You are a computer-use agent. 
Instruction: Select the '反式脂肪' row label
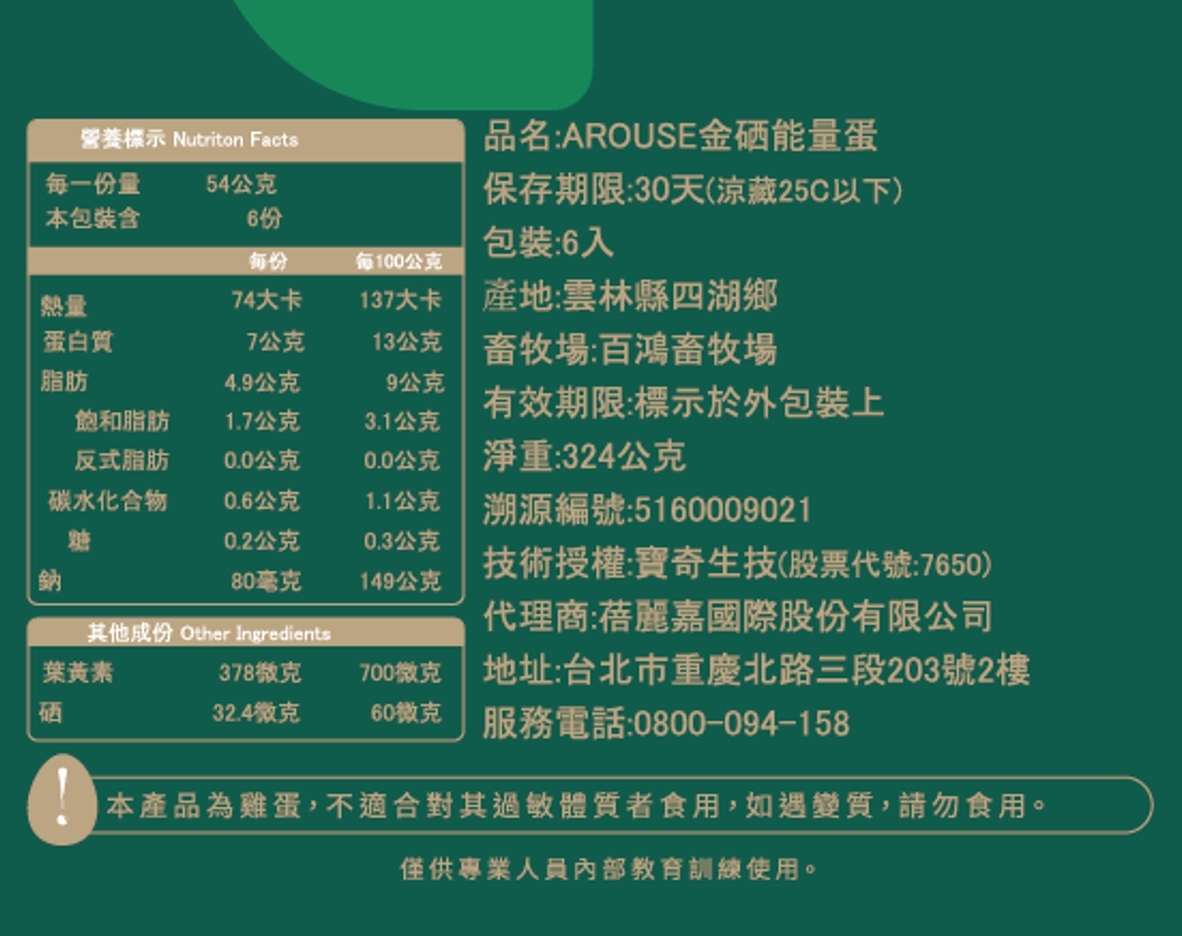122,460
